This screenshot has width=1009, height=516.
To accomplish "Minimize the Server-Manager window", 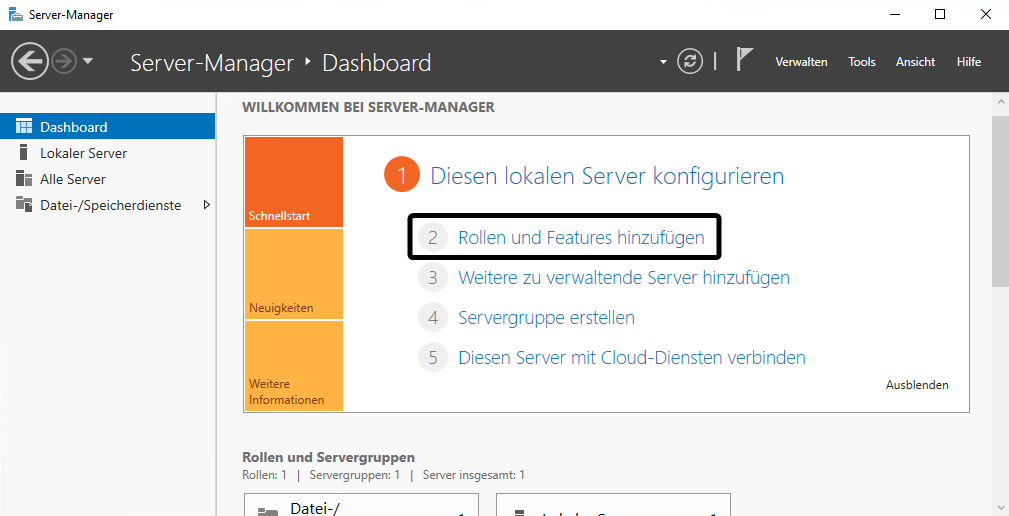I will coord(894,14).
